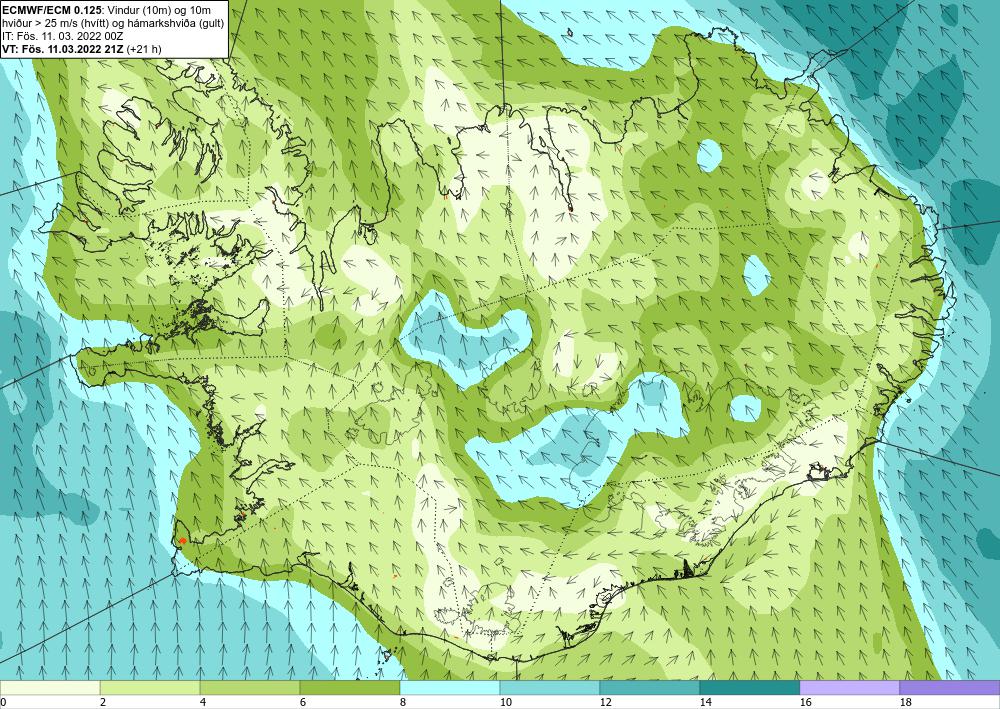Click the aqua 10–12 m/s legend swatch
The height and width of the screenshot is (709, 1000).
550,688
